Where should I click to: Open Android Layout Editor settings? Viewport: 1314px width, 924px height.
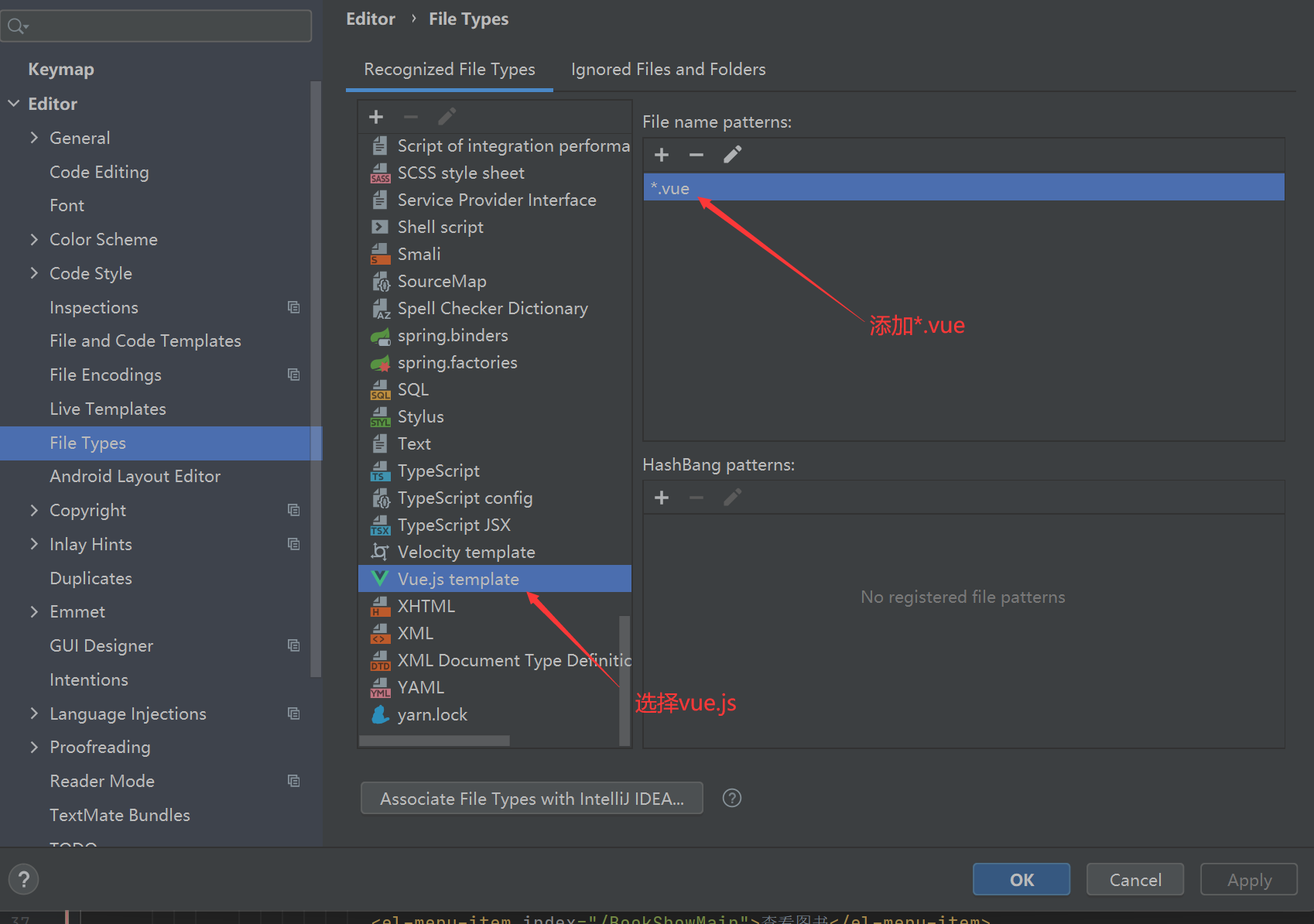[x=135, y=476]
